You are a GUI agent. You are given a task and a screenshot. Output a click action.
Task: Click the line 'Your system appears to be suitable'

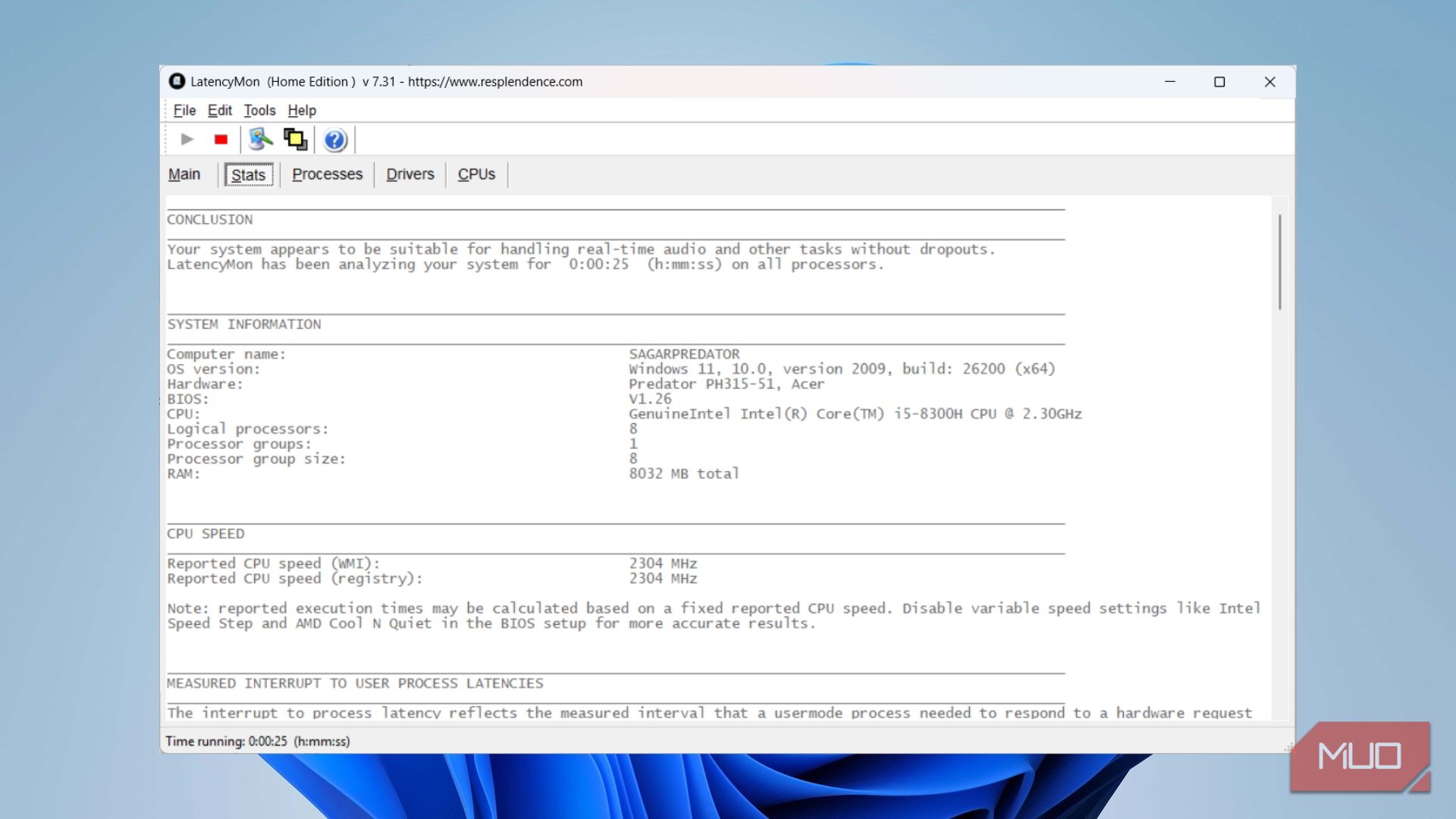(x=581, y=249)
